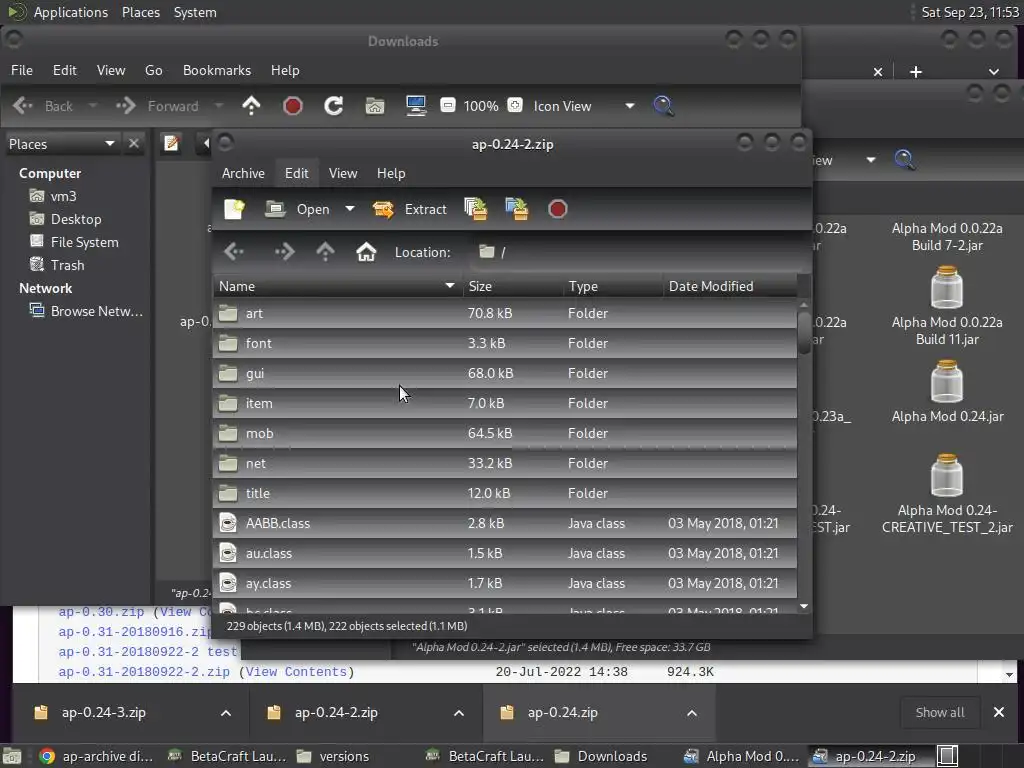Click Show all downloads button

pyautogui.click(x=940, y=712)
